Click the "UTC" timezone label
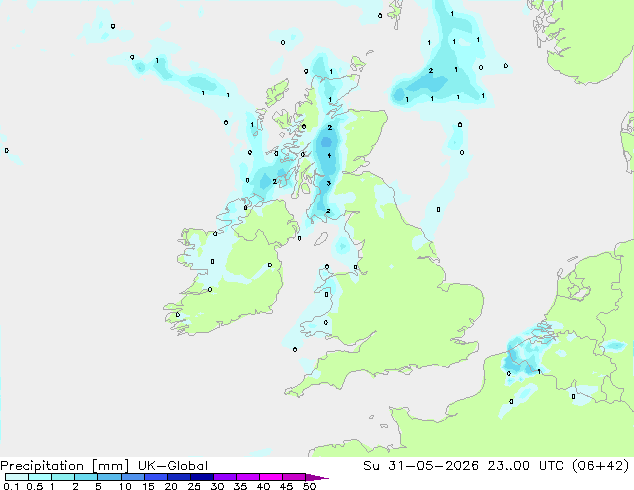The width and height of the screenshot is (634, 490). 551,466
